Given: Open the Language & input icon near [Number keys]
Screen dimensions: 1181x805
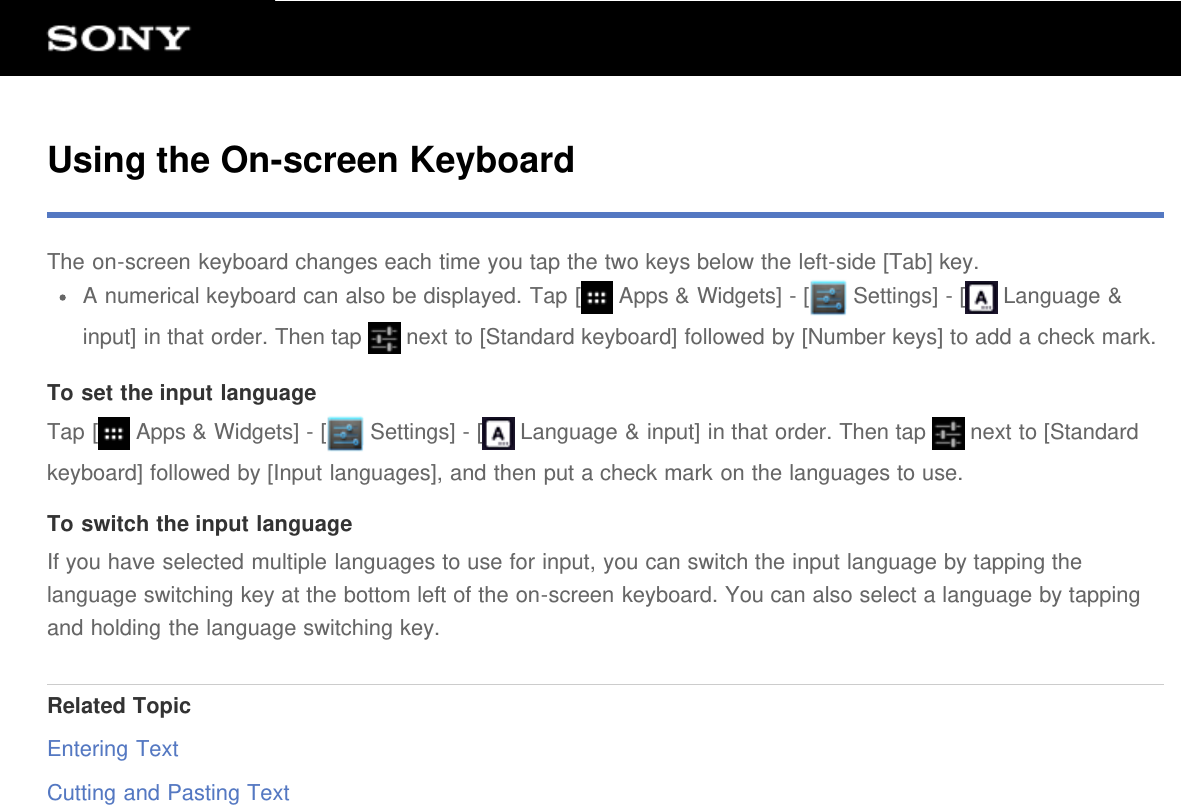Looking at the screenshot, I should 981,296.
